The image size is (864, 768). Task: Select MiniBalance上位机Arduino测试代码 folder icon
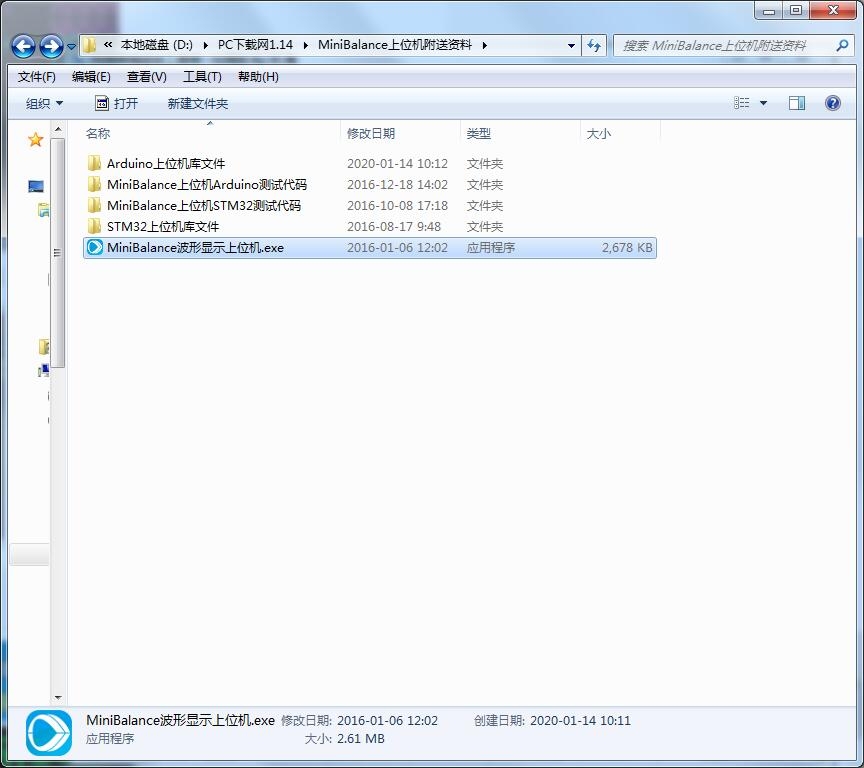pyautogui.click(x=94, y=184)
